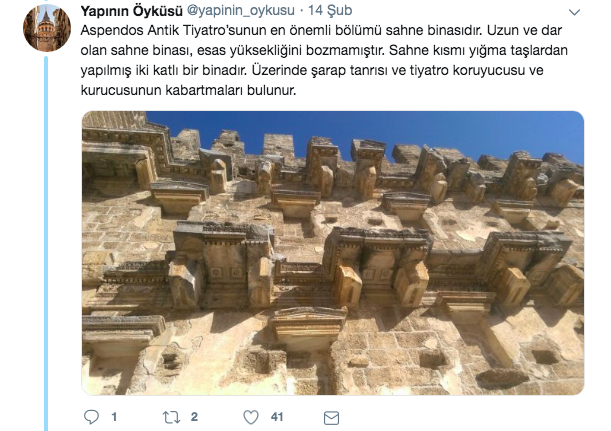Click the retweet count number 2
Viewport: 611px width, 431px height.
click(194, 417)
